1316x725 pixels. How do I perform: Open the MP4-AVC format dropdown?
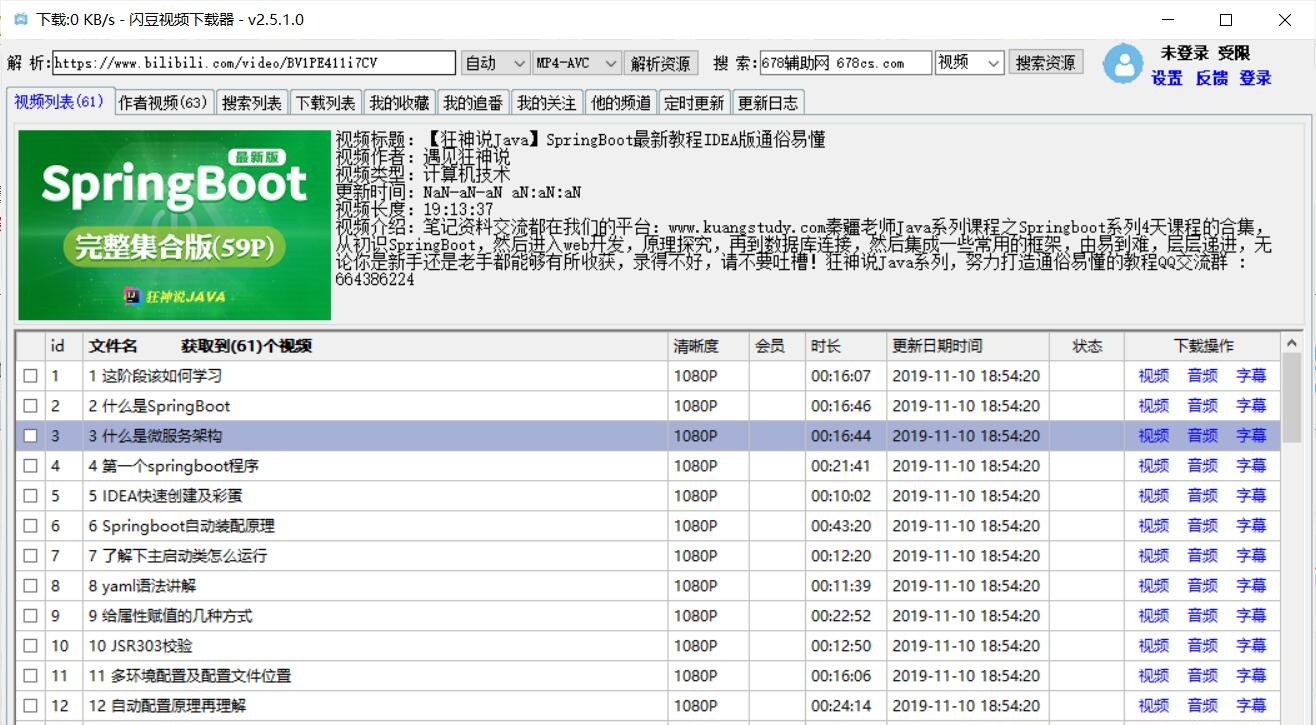[577, 63]
